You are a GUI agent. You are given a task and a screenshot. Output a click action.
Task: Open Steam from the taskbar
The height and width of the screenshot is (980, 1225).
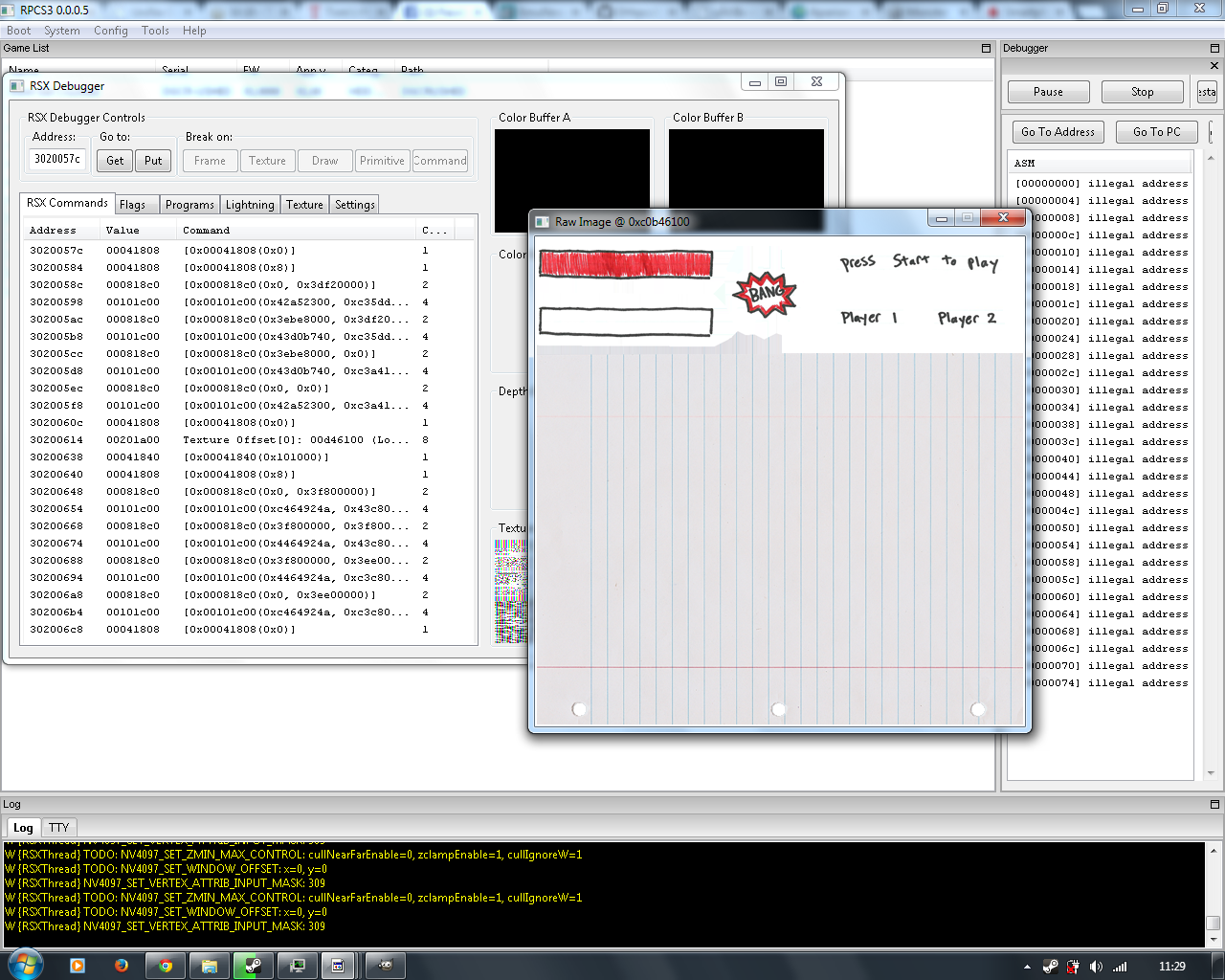point(254,966)
